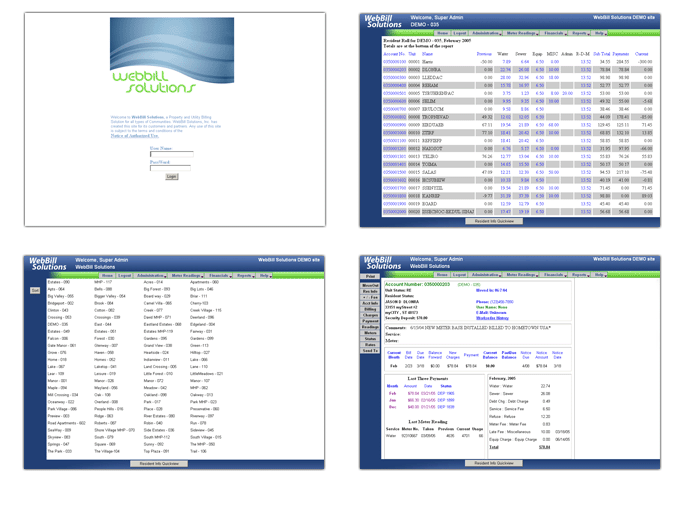The width and height of the screenshot is (680, 520).
Task: Expand Reports menu on the account detail page
Action: 580,275
